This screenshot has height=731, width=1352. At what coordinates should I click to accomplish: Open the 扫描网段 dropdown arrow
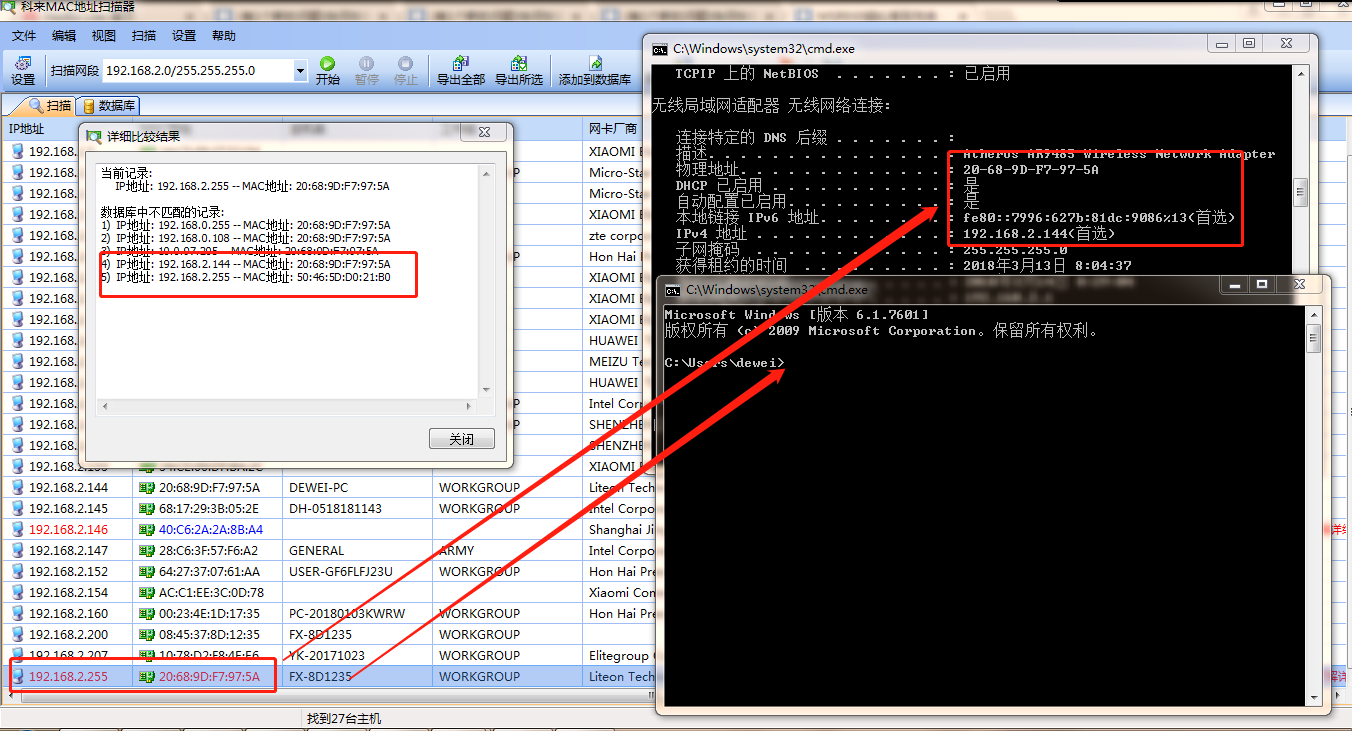point(300,71)
